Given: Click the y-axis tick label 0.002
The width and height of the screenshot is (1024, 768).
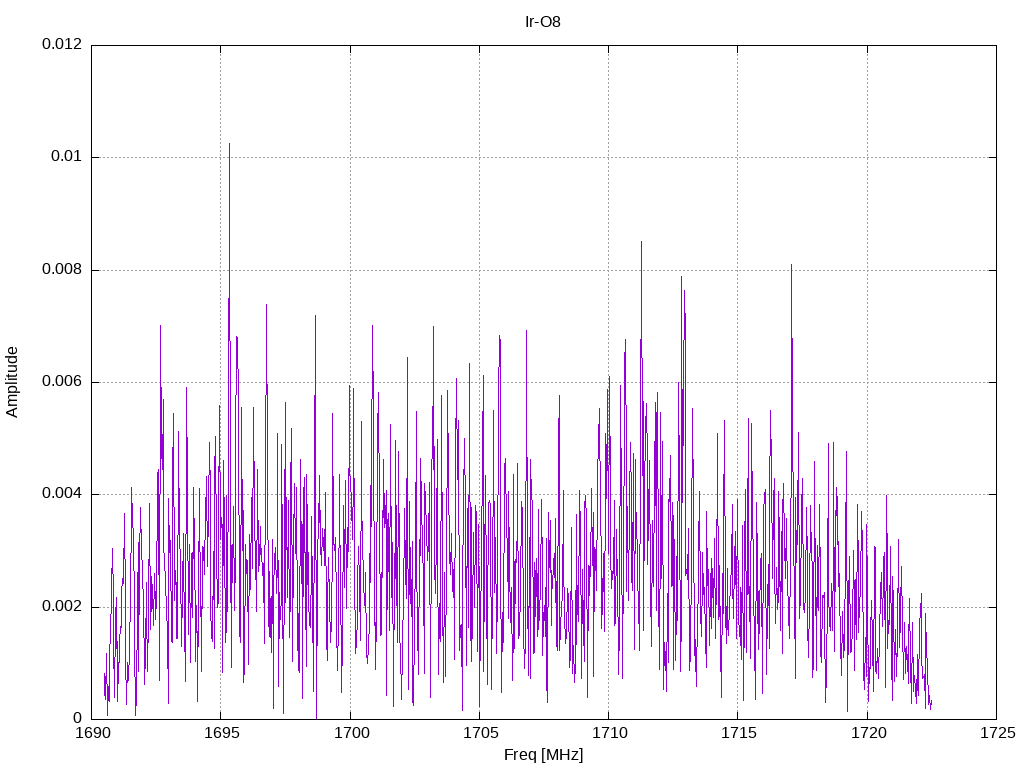Looking at the screenshot, I should pyautogui.click(x=62, y=606).
